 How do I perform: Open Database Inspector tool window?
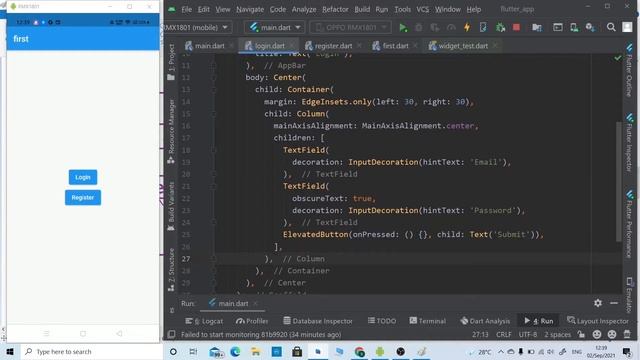[318, 321]
